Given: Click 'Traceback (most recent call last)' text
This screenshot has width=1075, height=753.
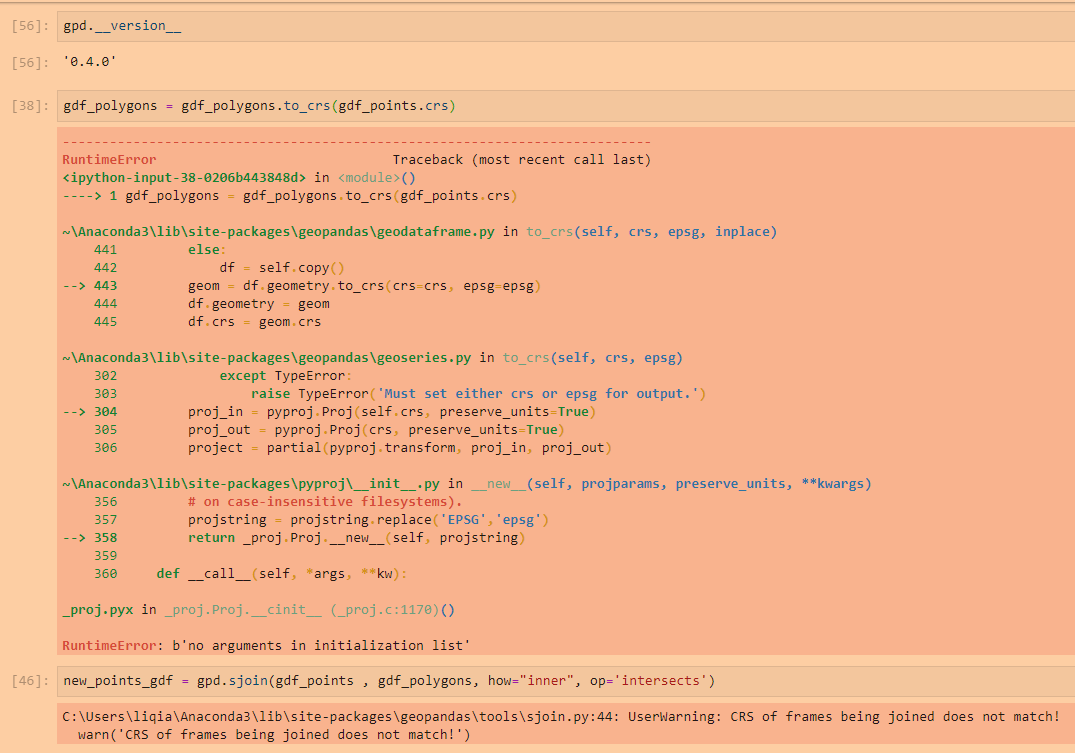Looking at the screenshot, I should (522, 160).
